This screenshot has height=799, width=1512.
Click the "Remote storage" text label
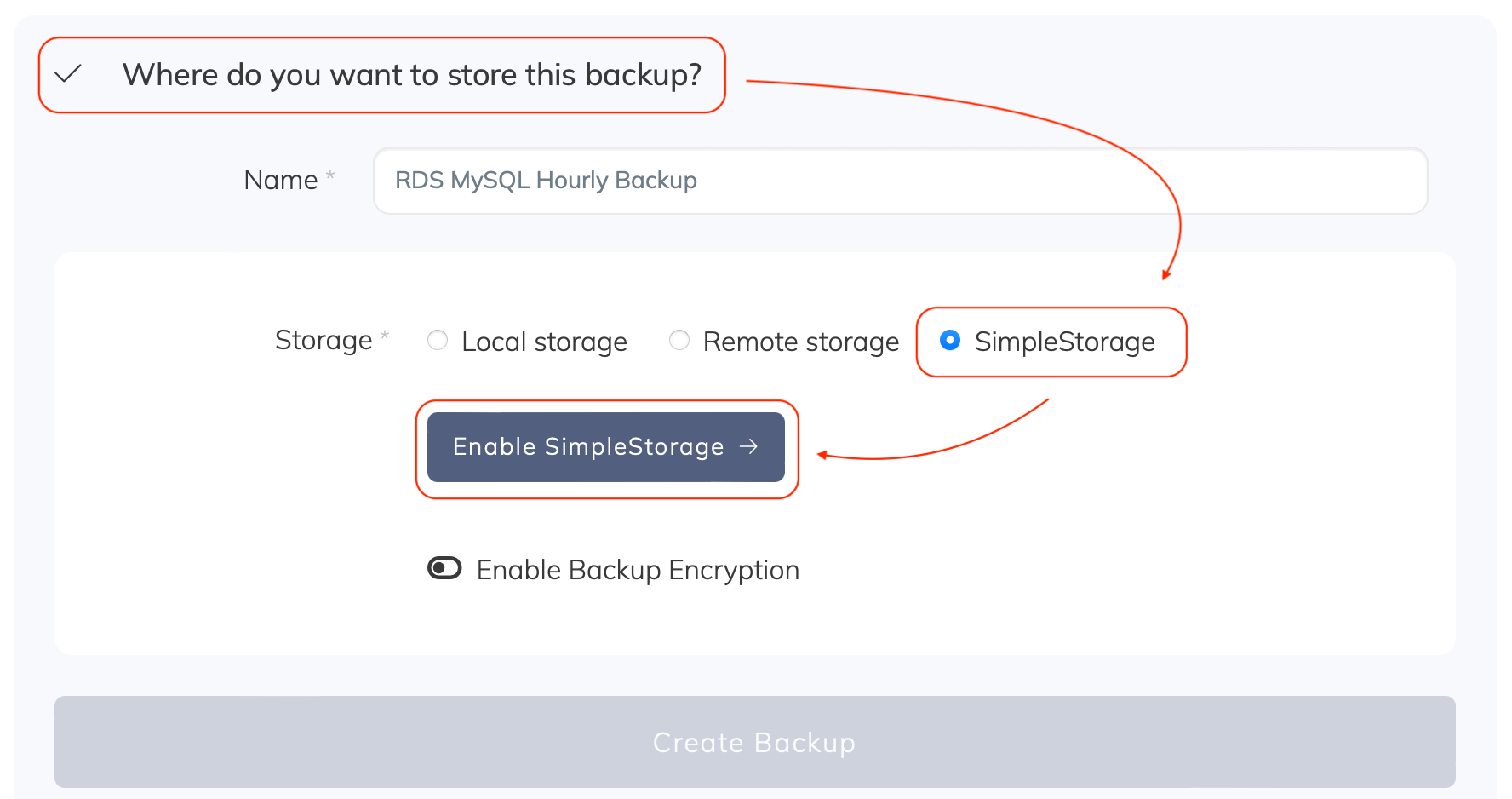click(800, 342)
